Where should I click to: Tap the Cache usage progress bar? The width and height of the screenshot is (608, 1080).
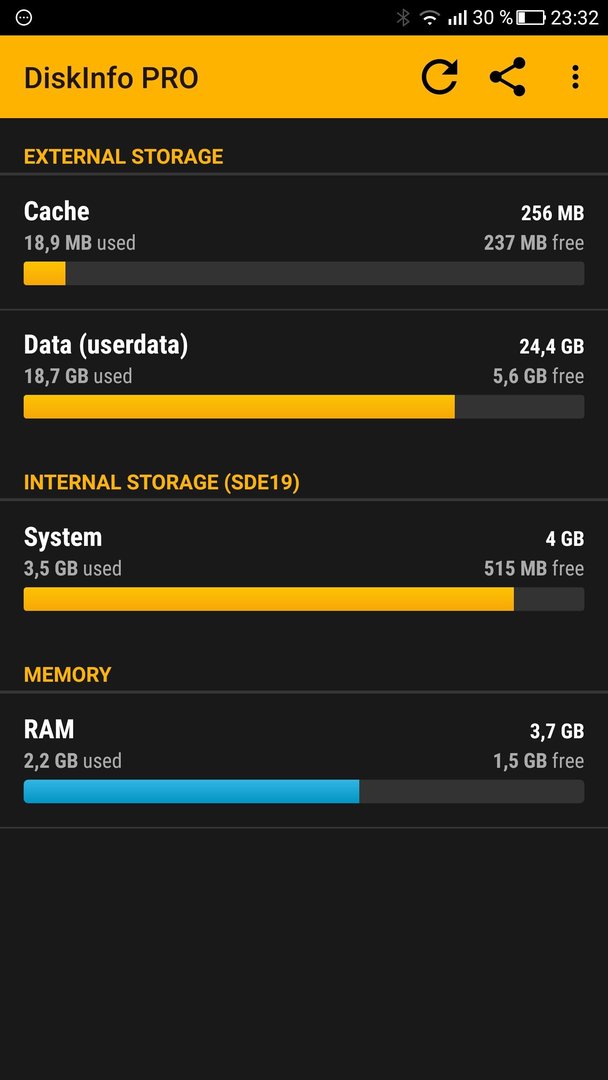coord(304,273)
